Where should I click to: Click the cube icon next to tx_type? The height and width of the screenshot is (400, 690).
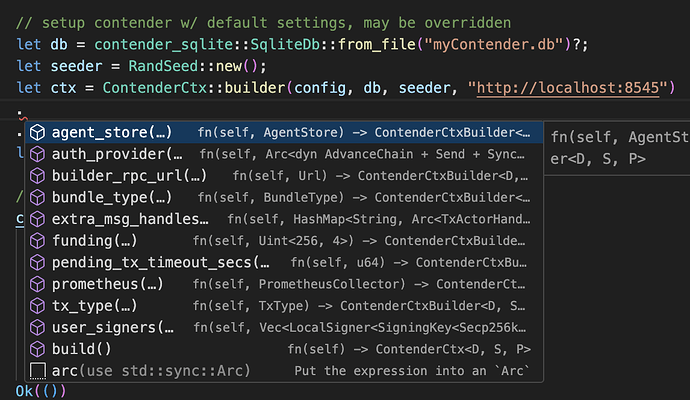37,306
